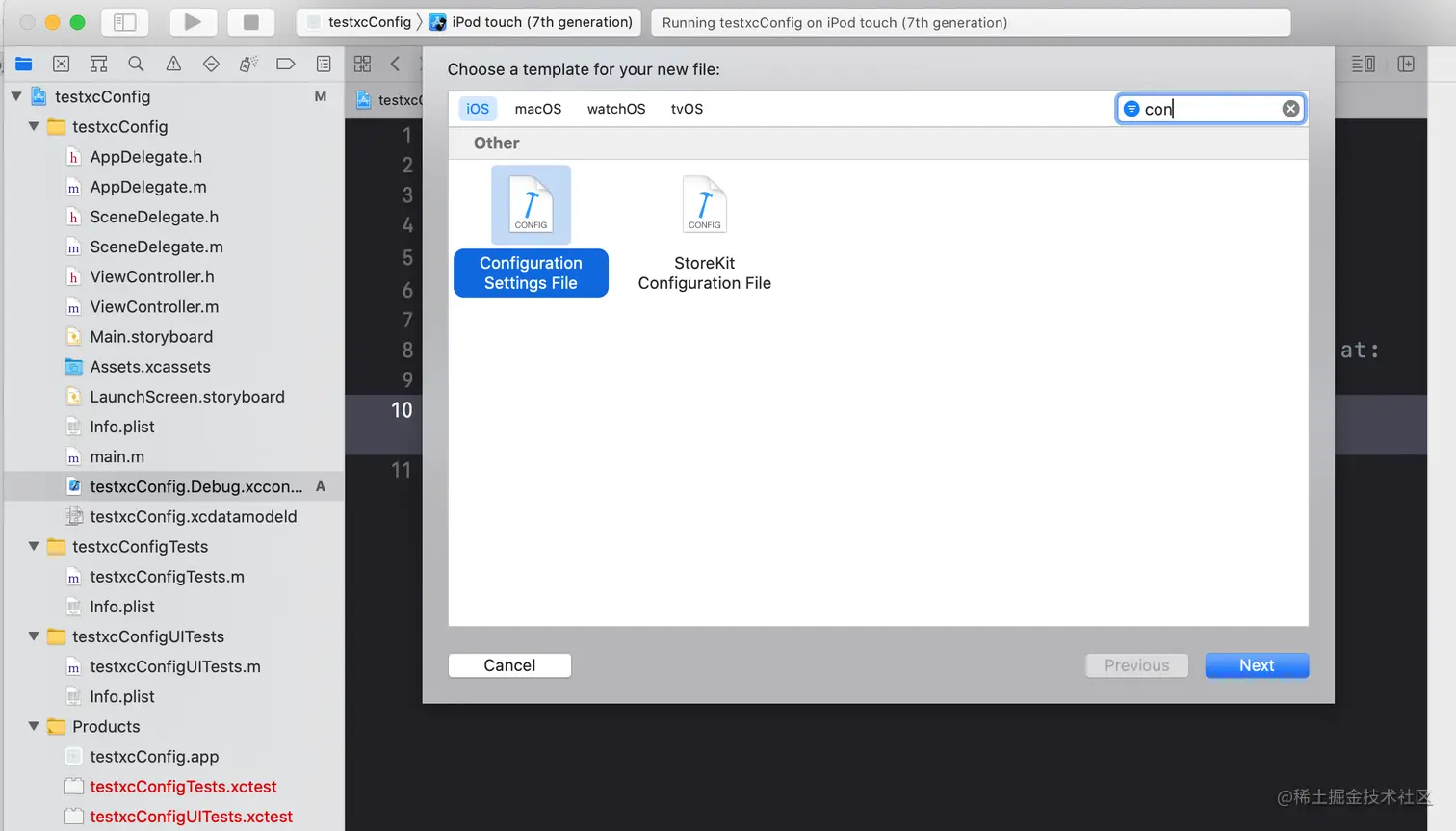
Task: Collapse the testxcConfigUITests group
Action: pyautogui.click(x=34, y=636)
